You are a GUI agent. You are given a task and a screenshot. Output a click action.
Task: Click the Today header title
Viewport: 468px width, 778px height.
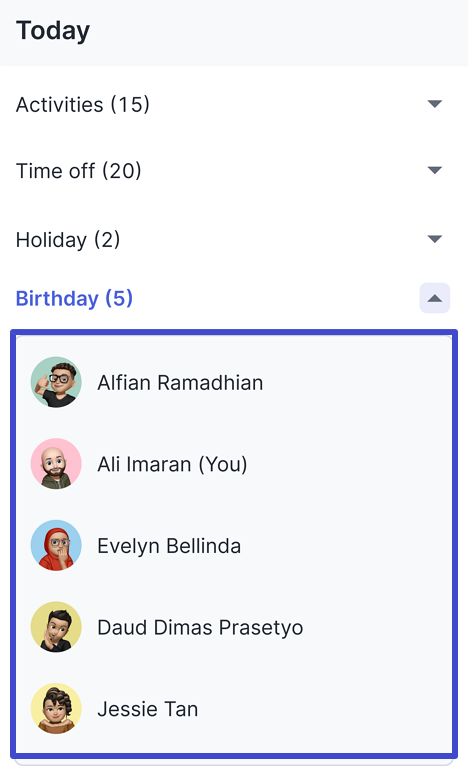tap(53, 31)
